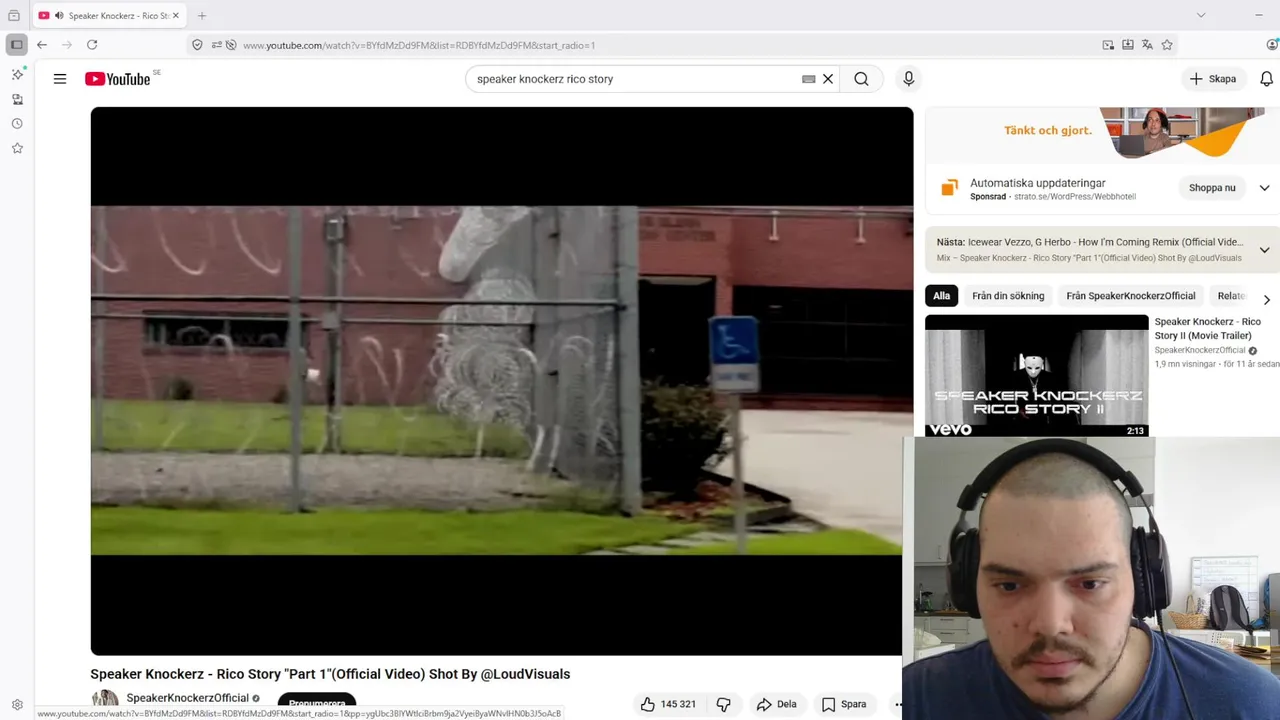Click the magnifier search button
This screenshot has width=1280, height=720.
(861, 79)
